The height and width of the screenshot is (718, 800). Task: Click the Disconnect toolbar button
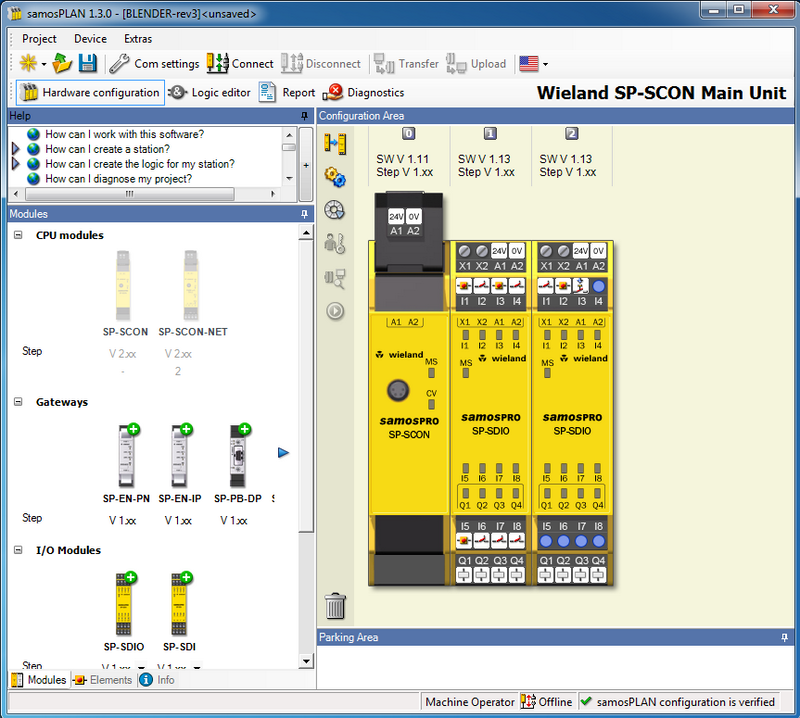tap(321, 64)
